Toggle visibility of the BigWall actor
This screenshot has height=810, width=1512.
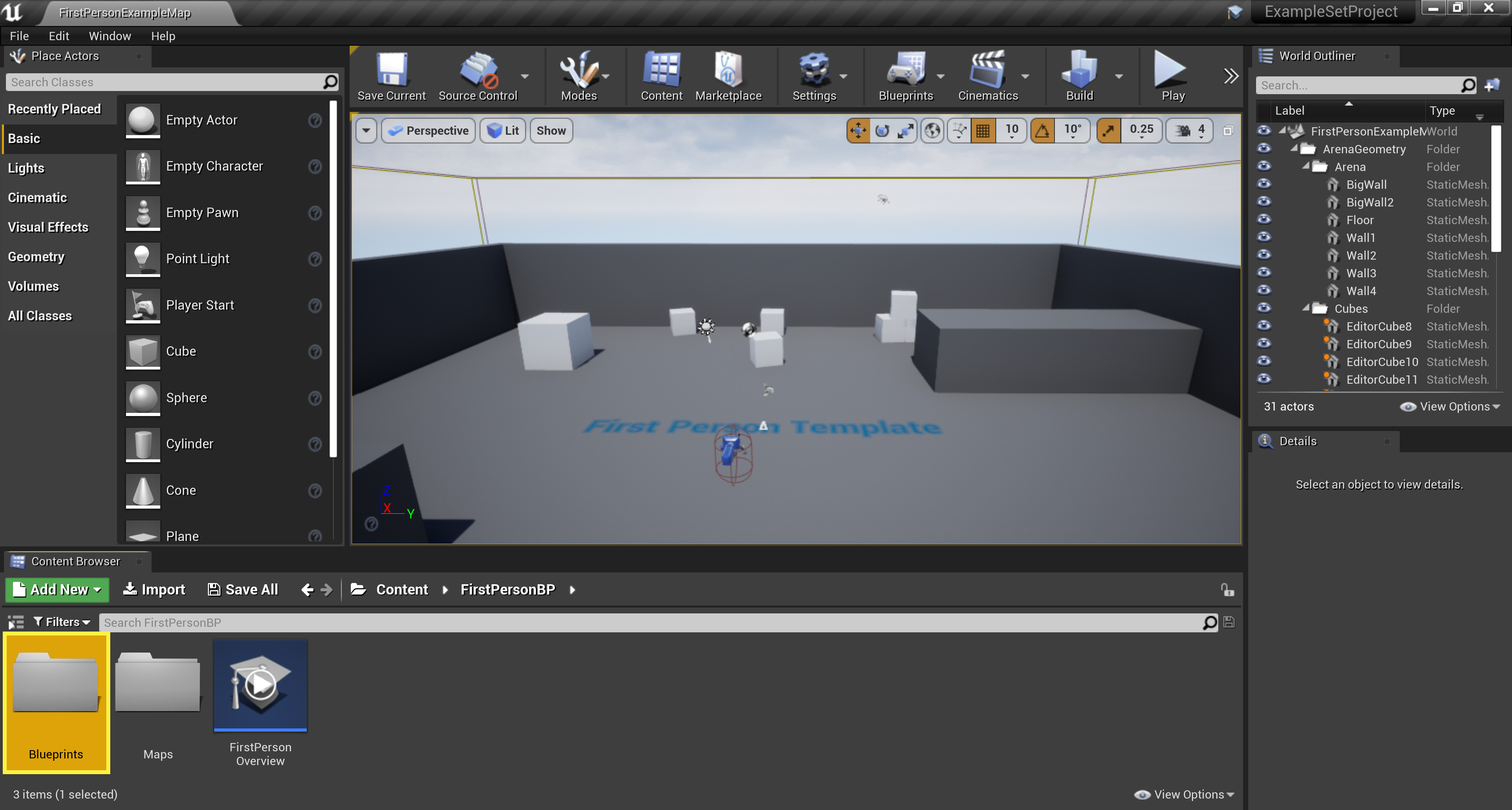click(x=1264, y=184)
